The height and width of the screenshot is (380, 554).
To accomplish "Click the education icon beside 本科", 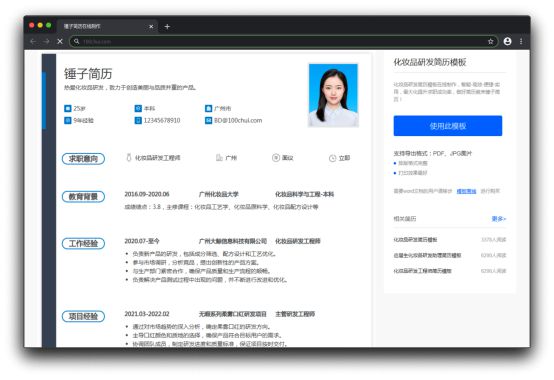I will [x=138, y=108].
